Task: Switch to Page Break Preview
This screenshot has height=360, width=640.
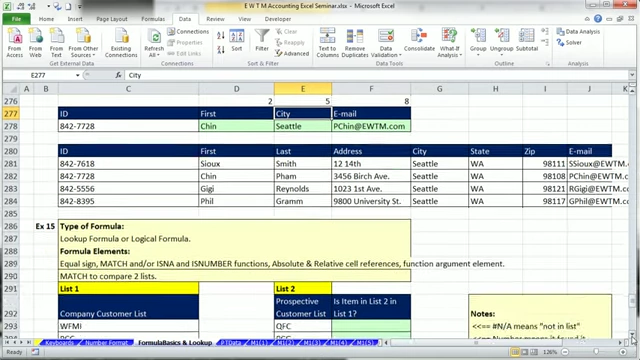Action: [x=534, y=352]
